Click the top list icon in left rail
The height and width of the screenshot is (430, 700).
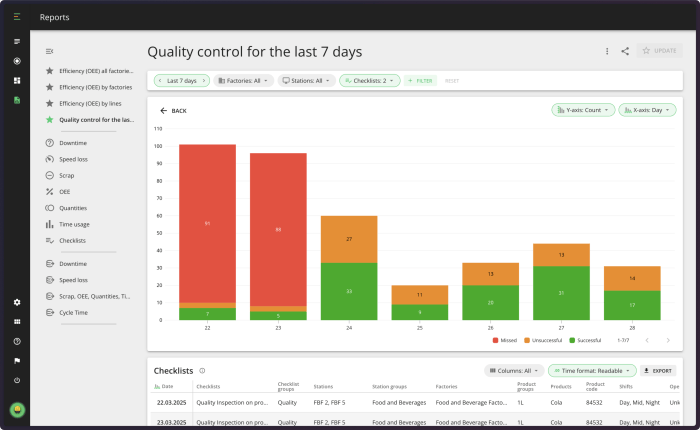tap(17, 42)
